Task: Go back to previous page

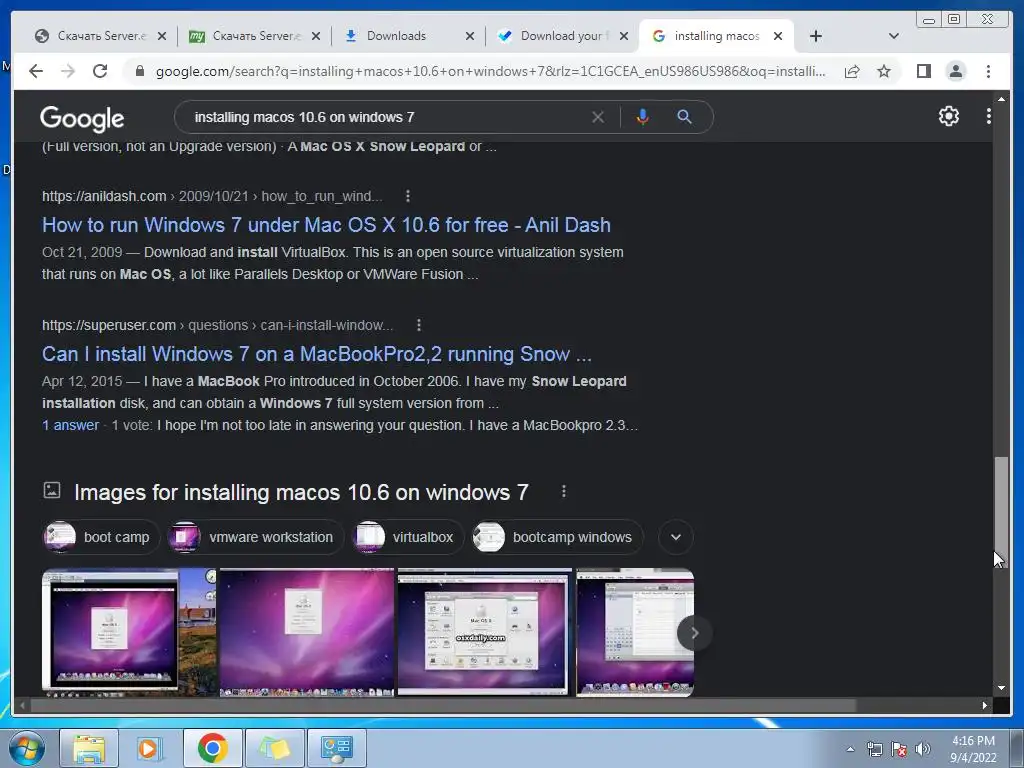Action: pos(36,71)
